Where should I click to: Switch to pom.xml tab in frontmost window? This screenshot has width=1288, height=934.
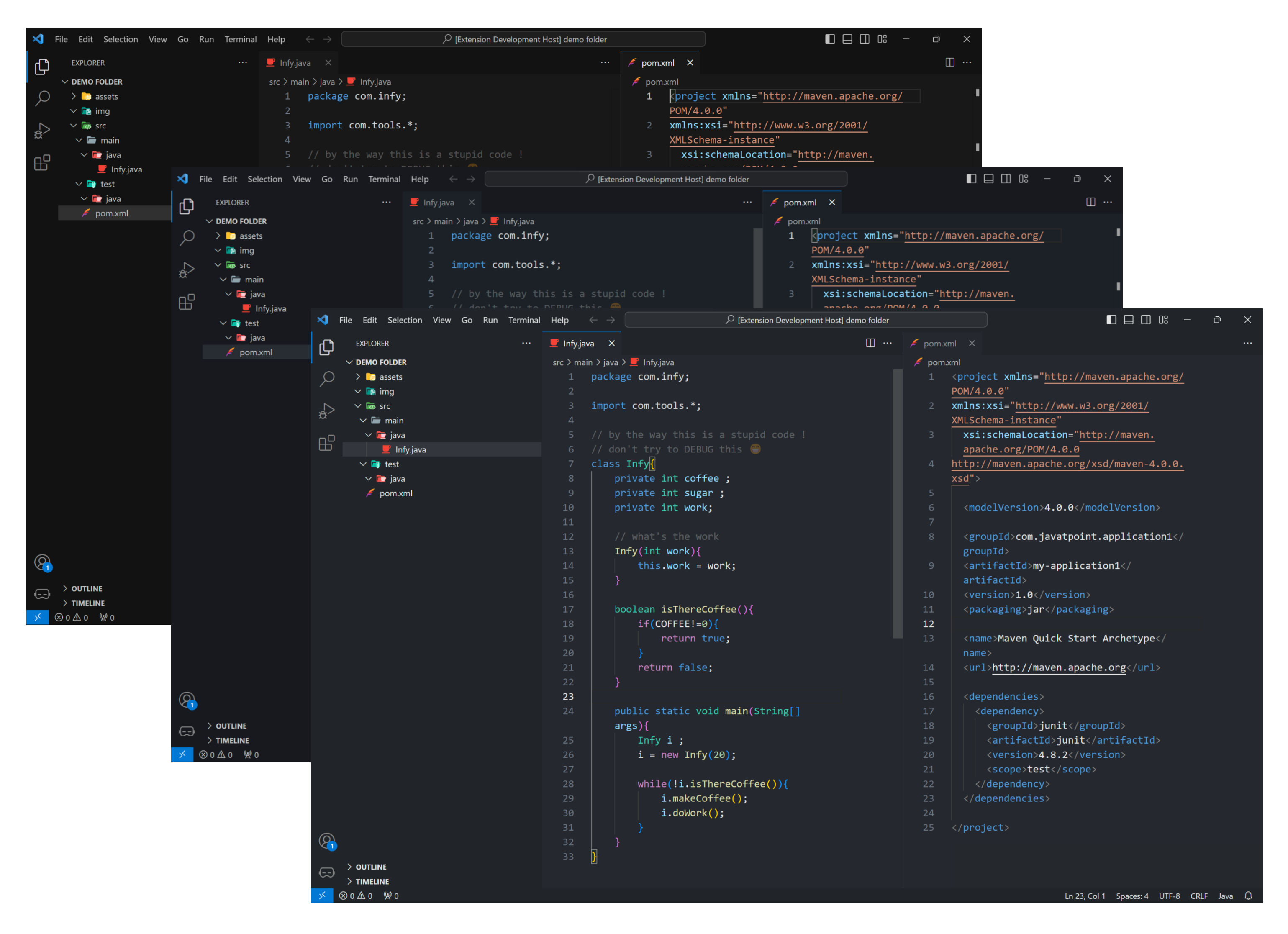point(939,344)
